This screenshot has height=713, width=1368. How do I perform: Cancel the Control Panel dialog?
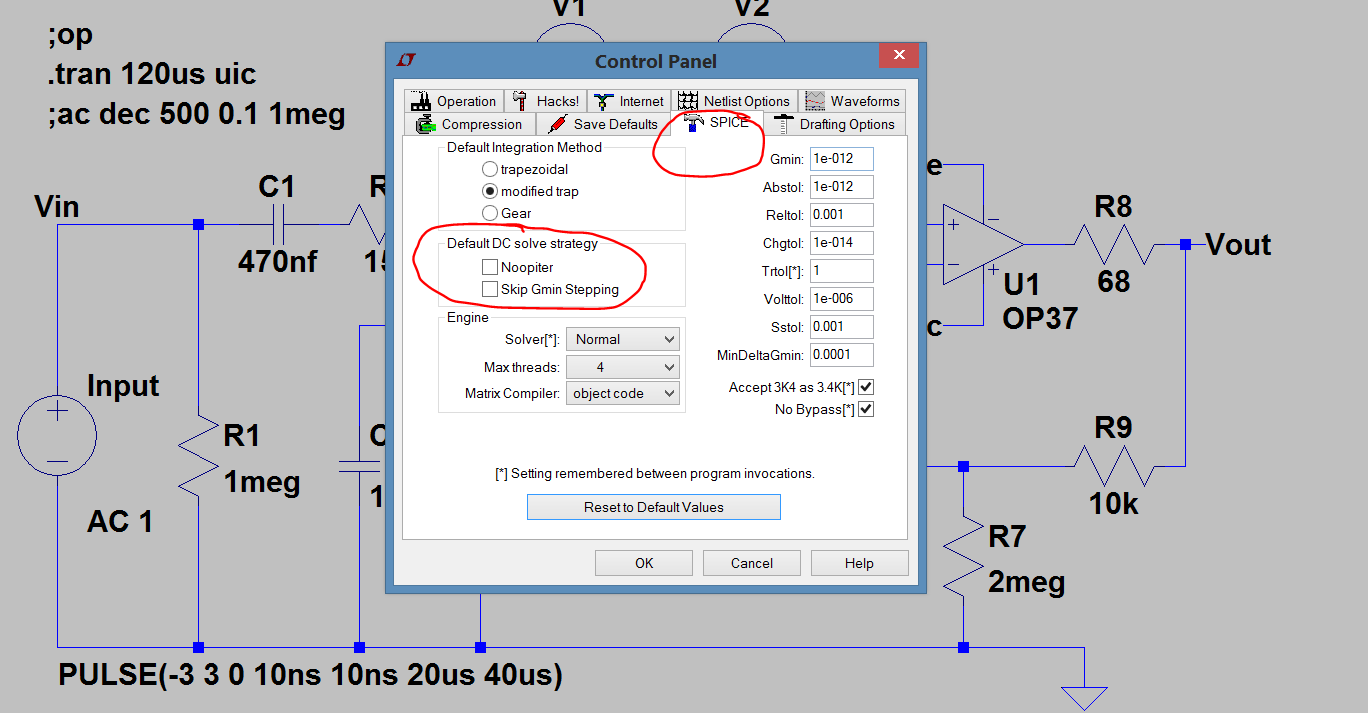pyautogui.click(x=752, y=563)
